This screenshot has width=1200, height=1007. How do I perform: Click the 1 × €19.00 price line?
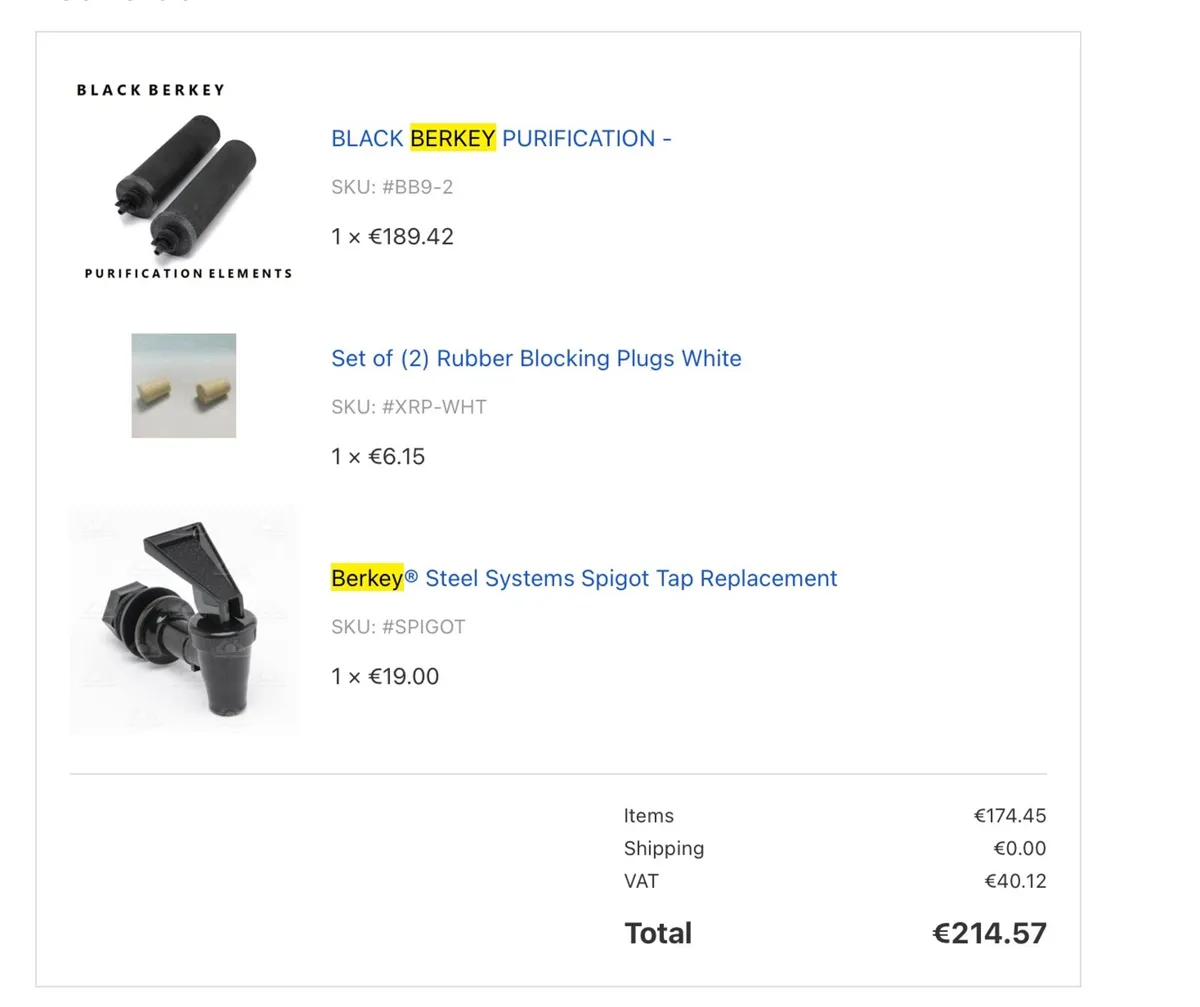385,677
